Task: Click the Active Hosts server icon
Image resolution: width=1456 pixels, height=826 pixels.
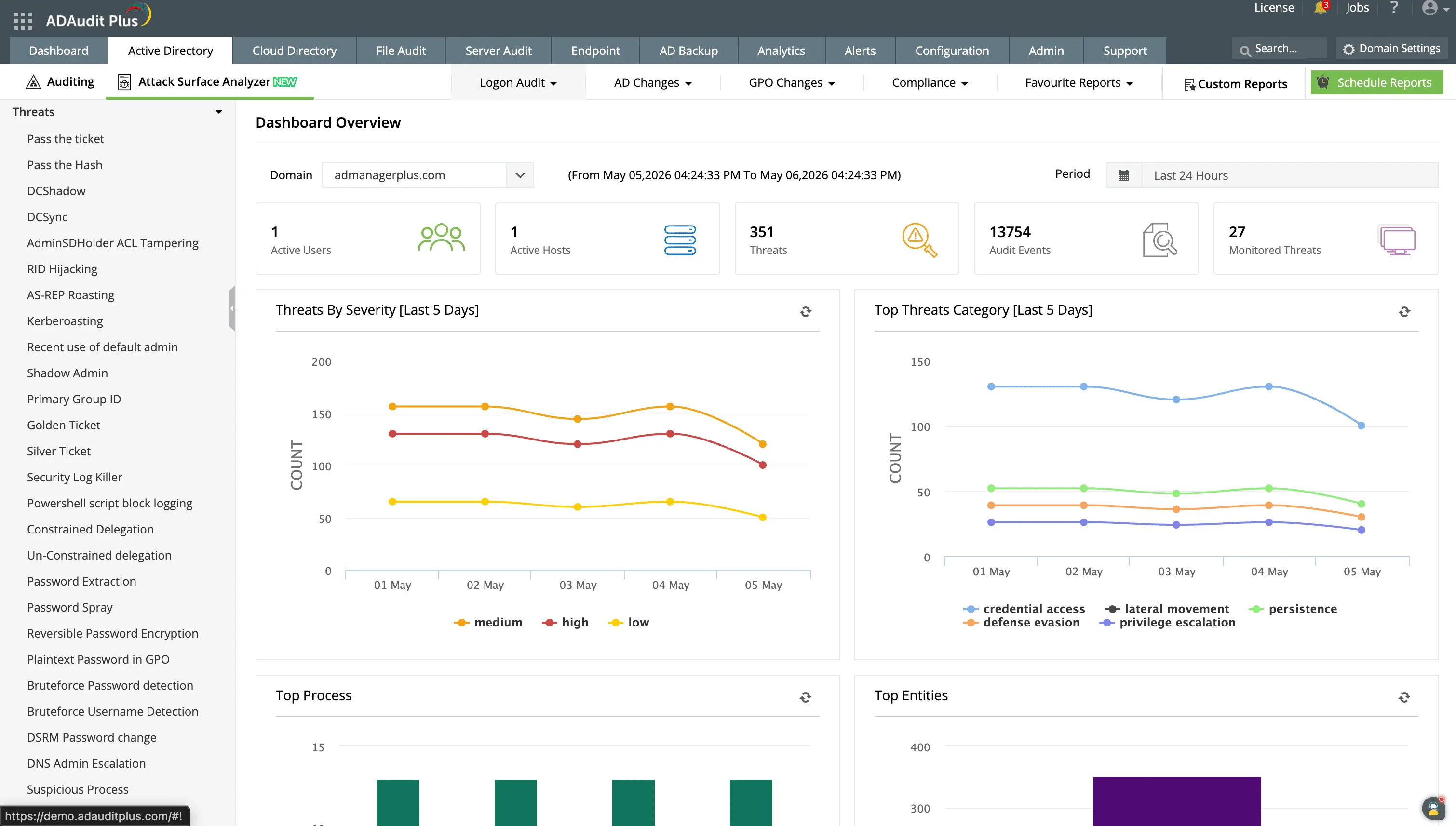Action: point(680,240)
